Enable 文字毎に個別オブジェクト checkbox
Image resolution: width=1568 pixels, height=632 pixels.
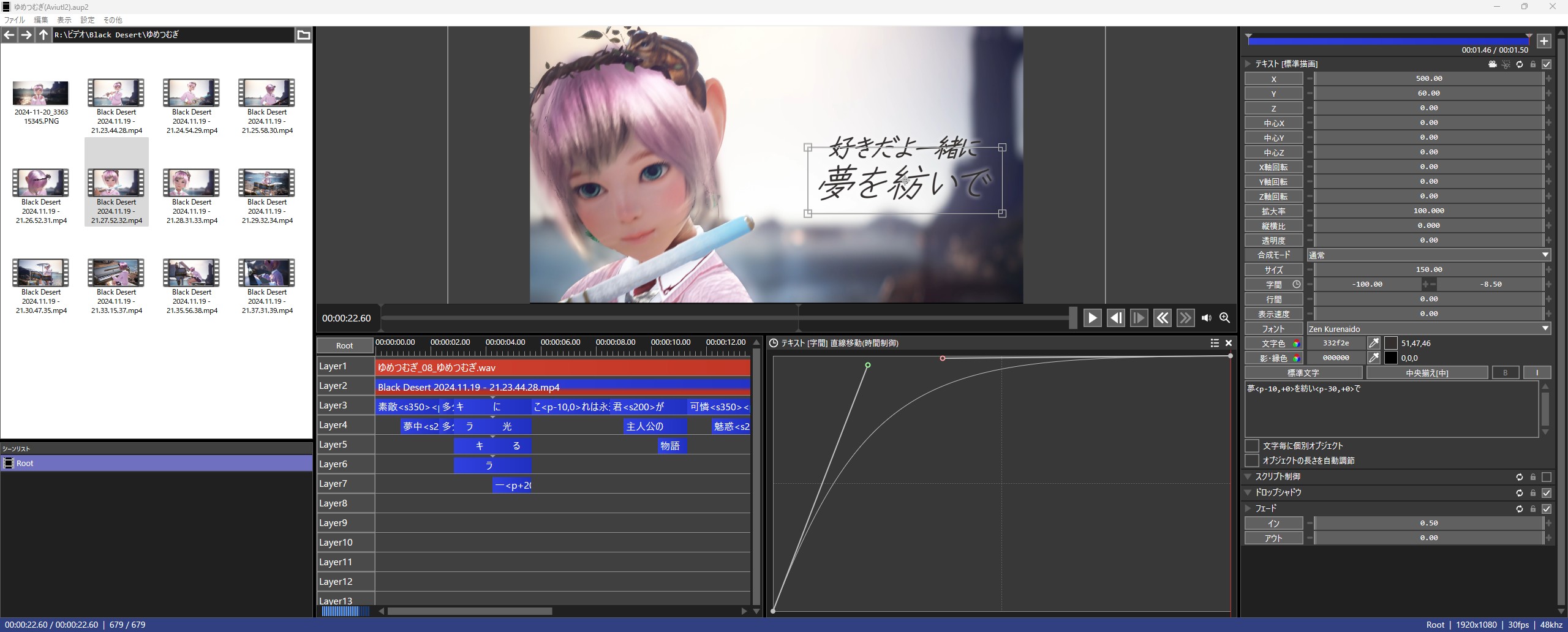1252,446
